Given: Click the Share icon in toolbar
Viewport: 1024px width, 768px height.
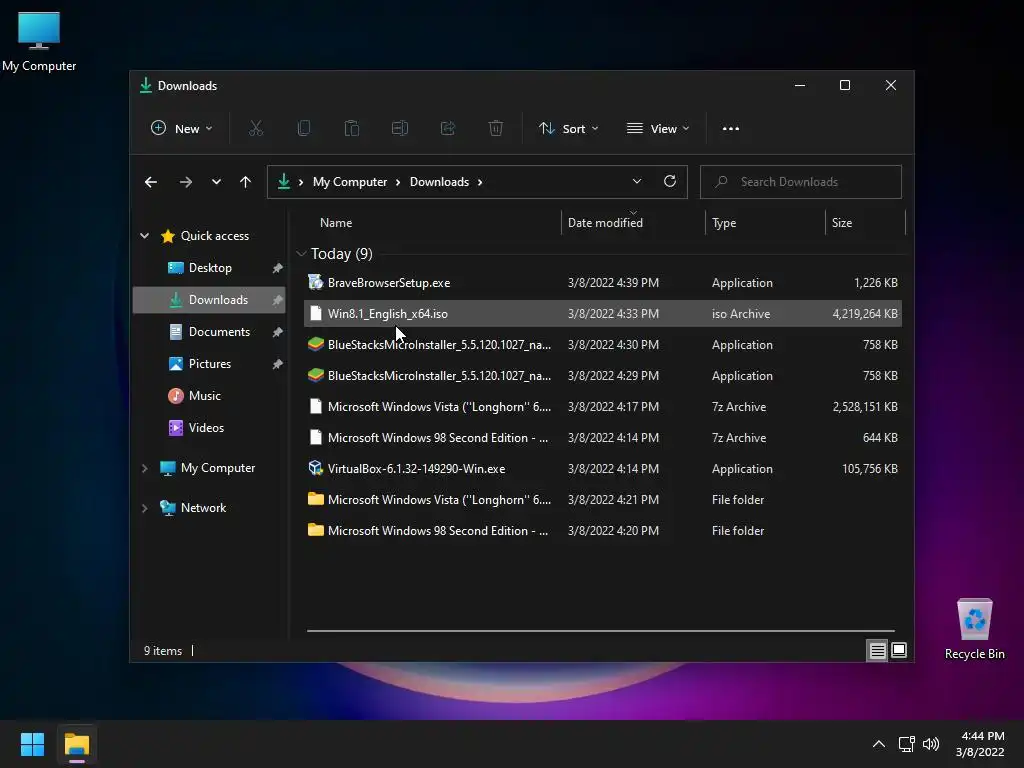Looking at the screenshot, I should click(448, 129).
